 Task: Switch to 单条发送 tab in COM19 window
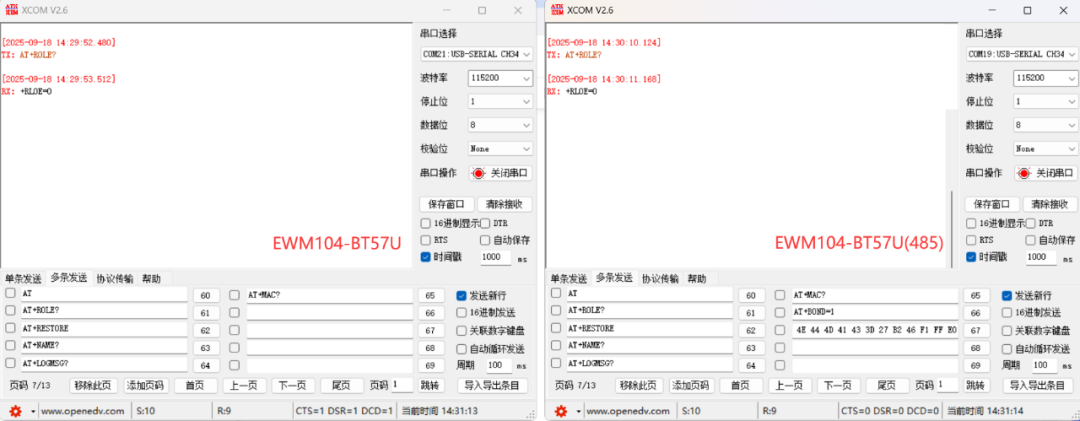coord(568,279)
